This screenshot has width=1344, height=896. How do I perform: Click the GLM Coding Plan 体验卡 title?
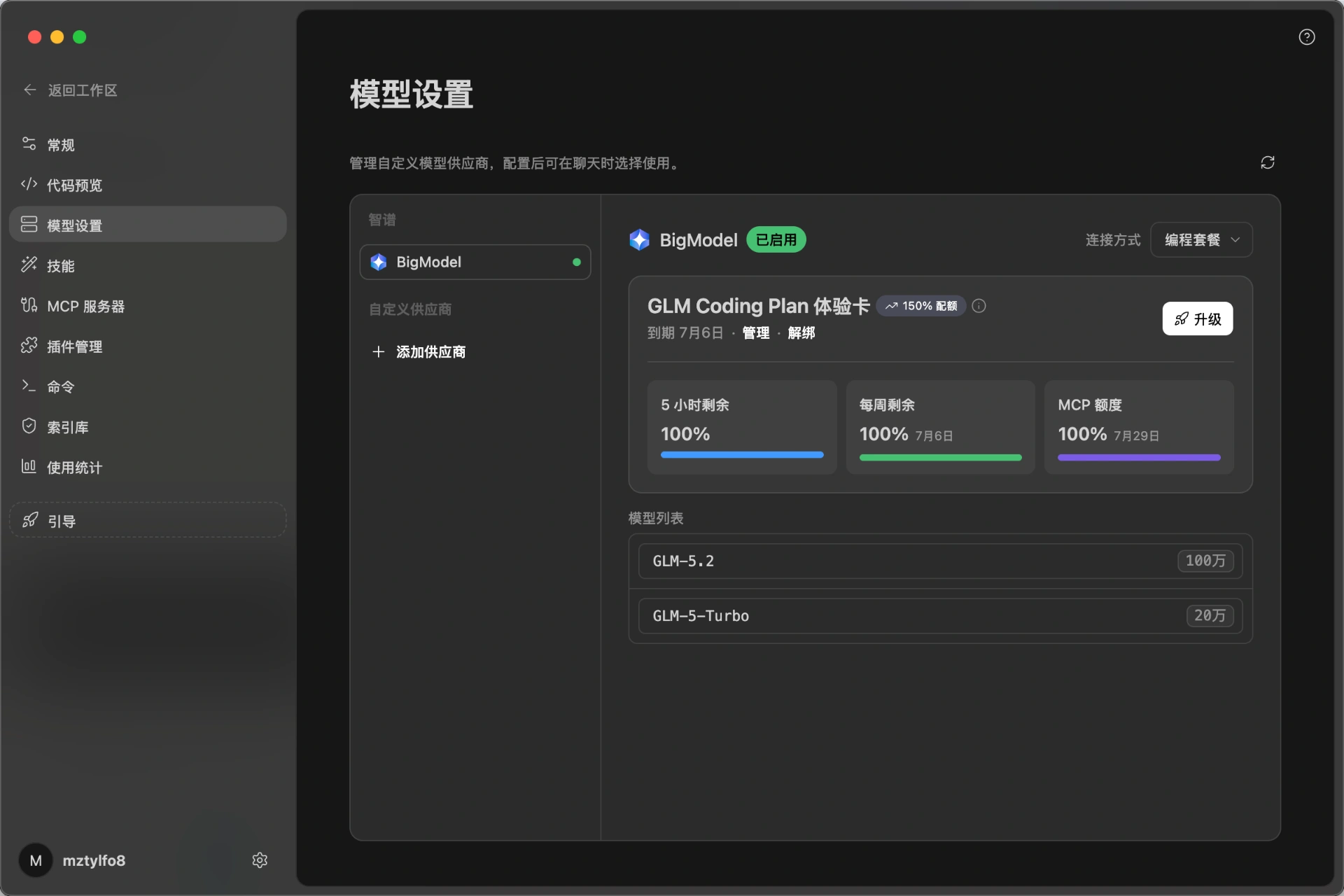758,306
